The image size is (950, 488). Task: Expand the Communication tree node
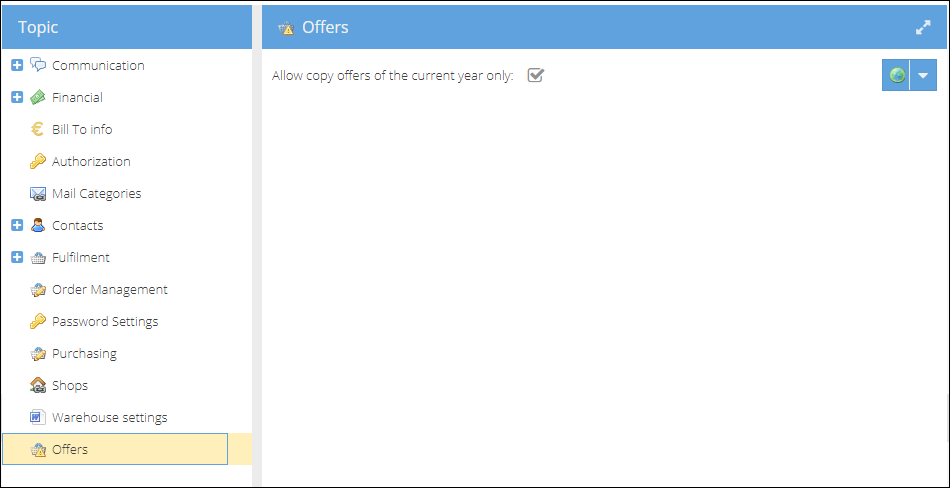[x=17, y=65]
